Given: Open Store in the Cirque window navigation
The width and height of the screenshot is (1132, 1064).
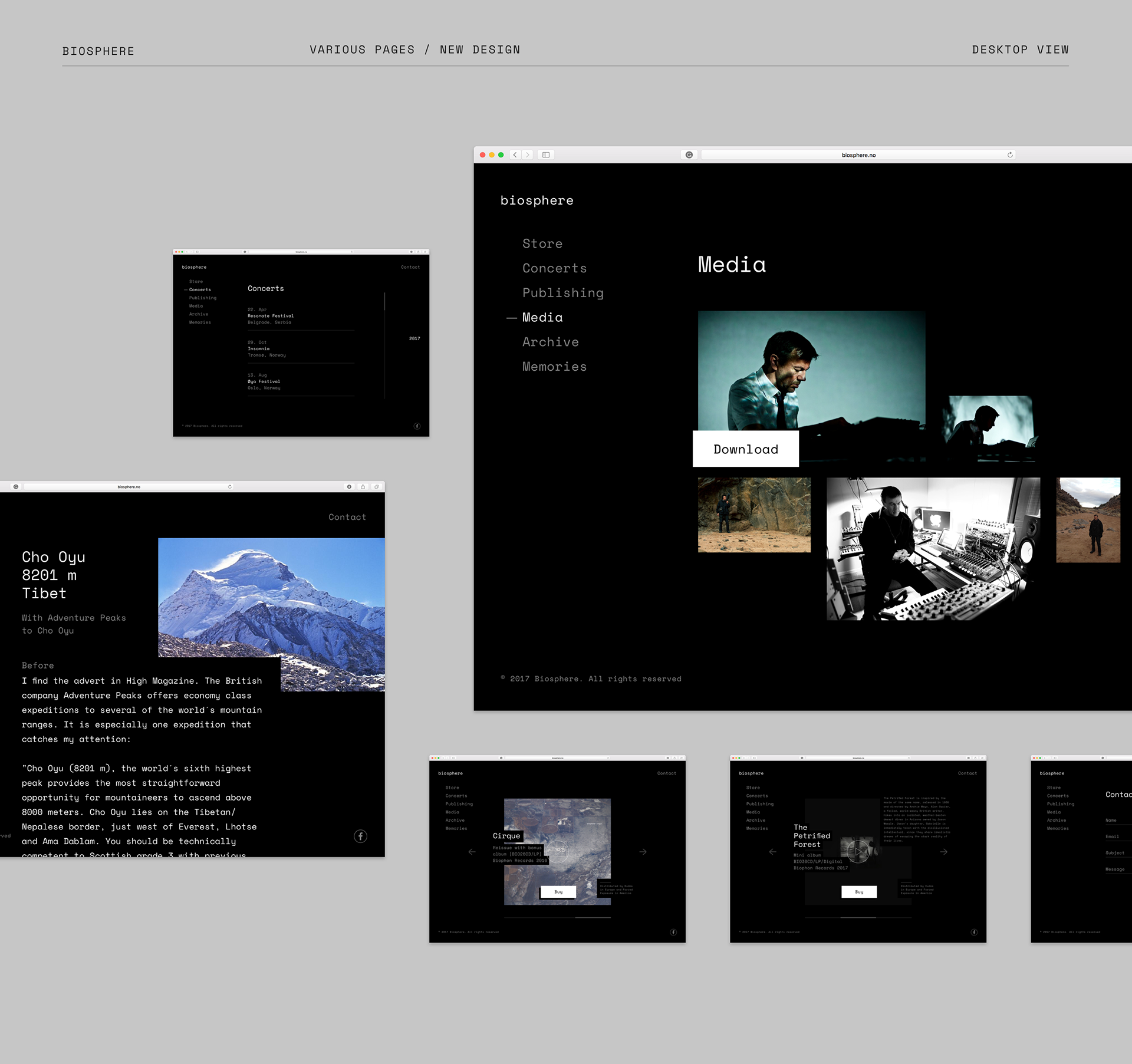Looking at the screenshot, I should point(452,788).
